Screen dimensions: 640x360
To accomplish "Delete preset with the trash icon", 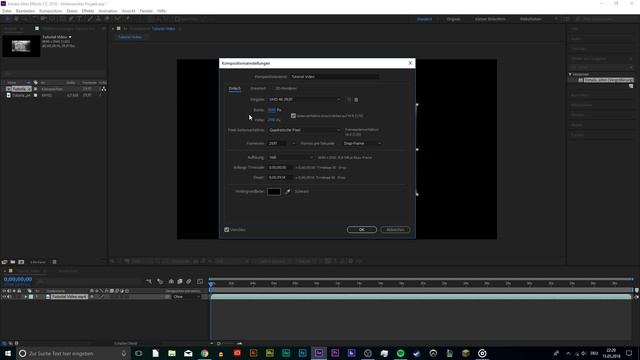I will pos(356,100).
